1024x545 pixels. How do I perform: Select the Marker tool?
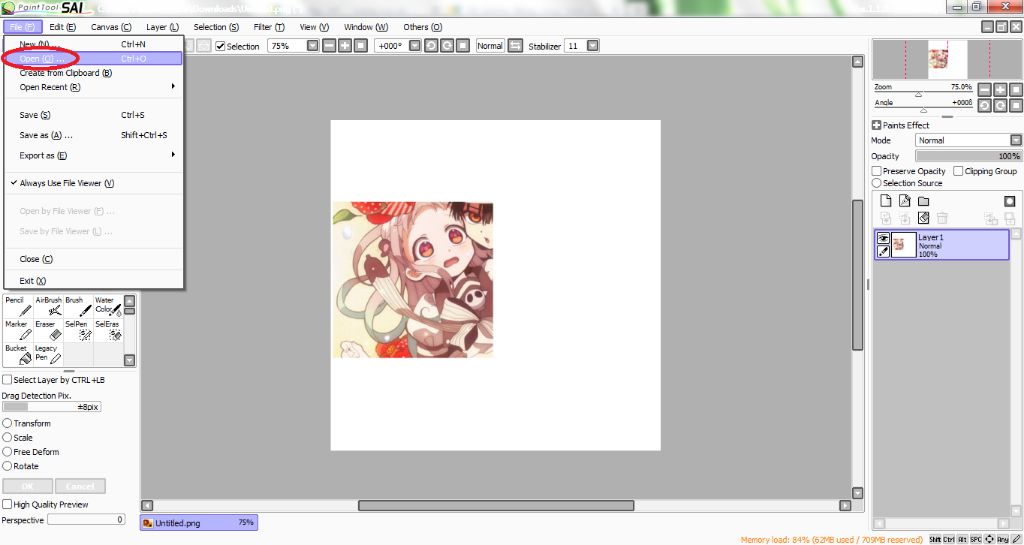pos(18,330)
